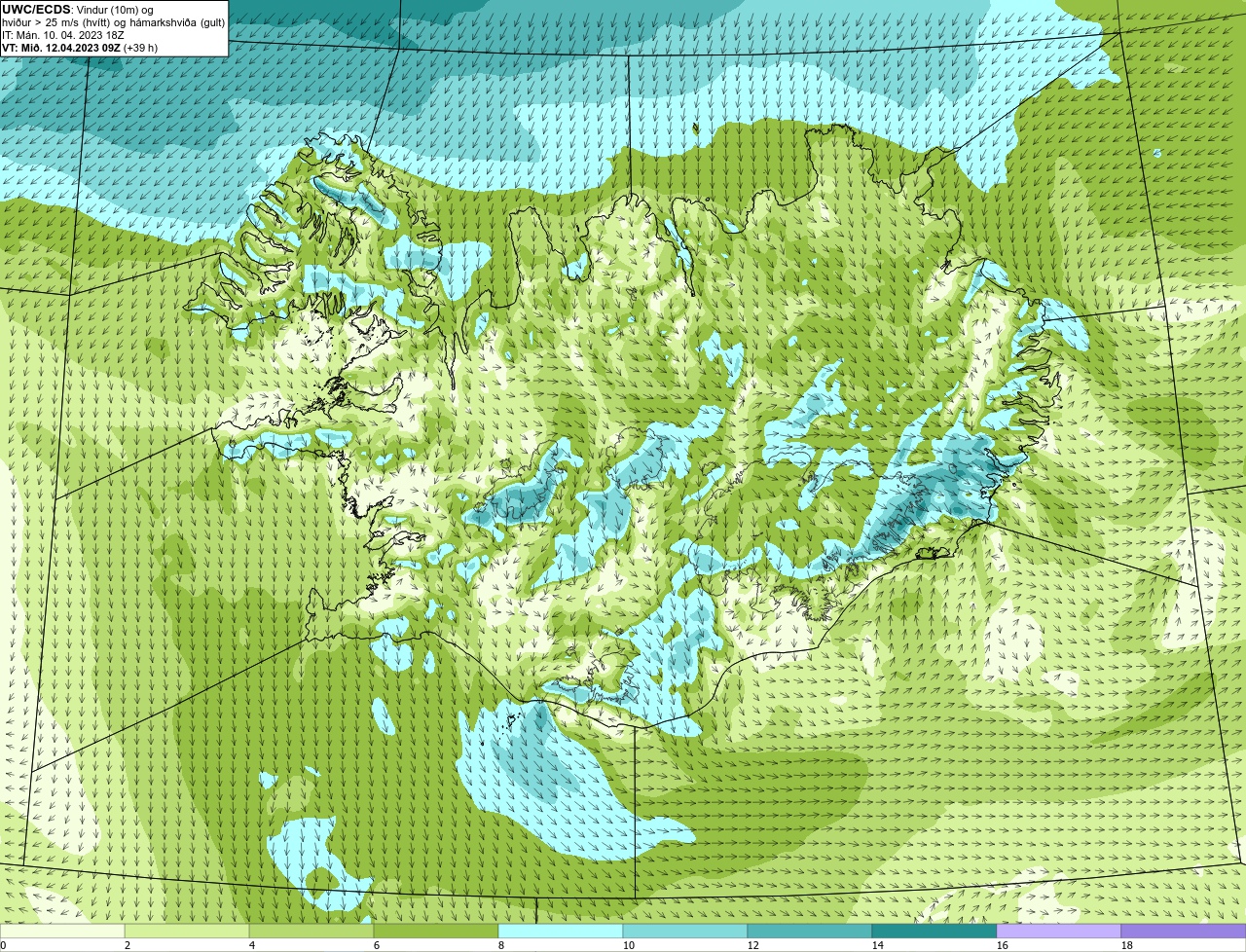Image resolution: width=1246 pixels, height=952 pixels.
Task: Click the 12–14 m/s teal legend swatch
Action: 810,932
